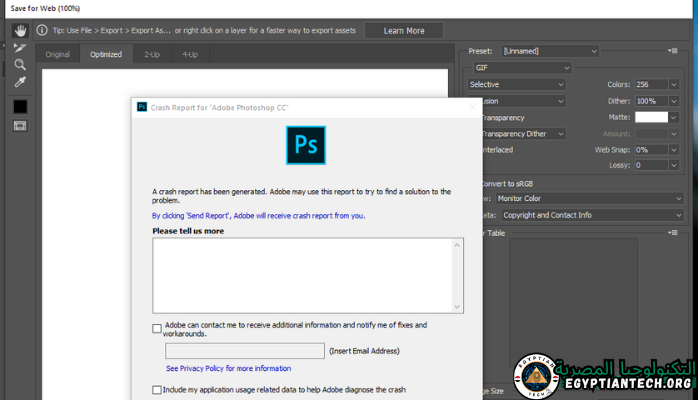Screen dimensions: 698x400
Task: Open the Colors 256 dropdown
Action: [674, 84]
